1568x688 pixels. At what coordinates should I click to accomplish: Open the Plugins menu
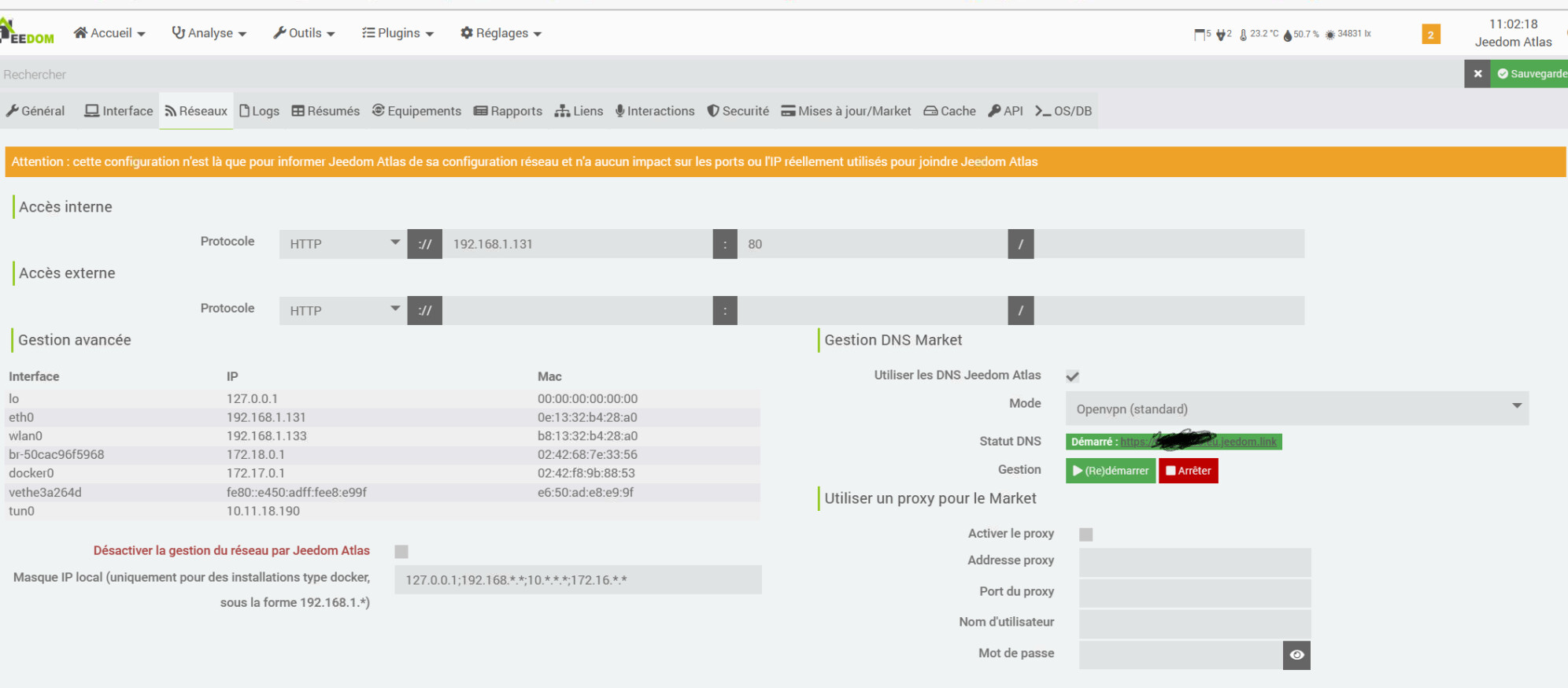pyautogui.click(x=398, y=33)
